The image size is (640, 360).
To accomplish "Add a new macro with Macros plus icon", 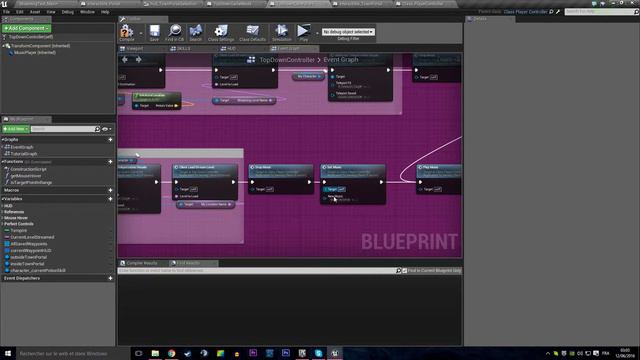I will (110, 190).
